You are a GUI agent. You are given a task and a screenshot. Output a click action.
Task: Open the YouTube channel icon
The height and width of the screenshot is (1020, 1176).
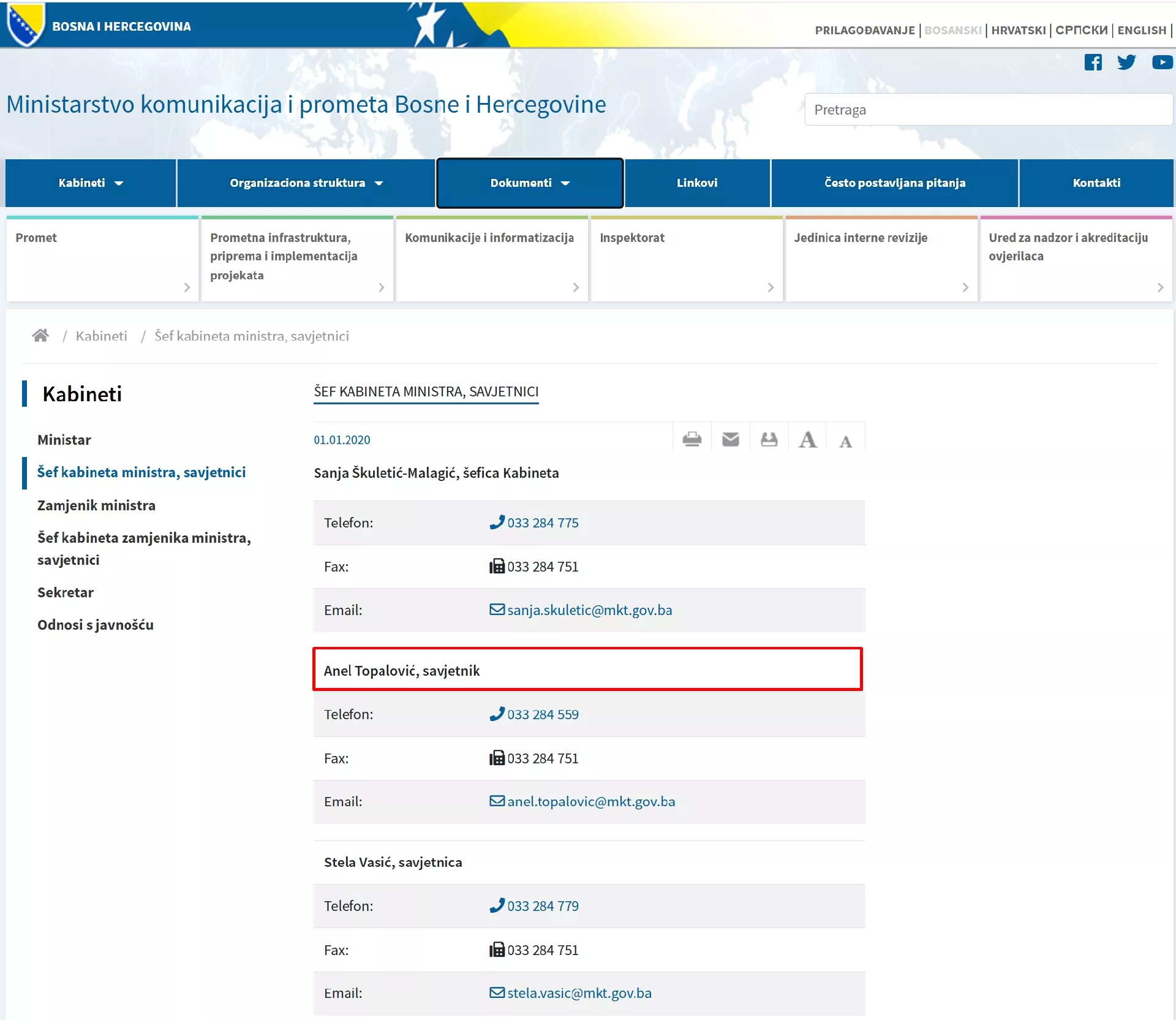(x=1162, y=62)
